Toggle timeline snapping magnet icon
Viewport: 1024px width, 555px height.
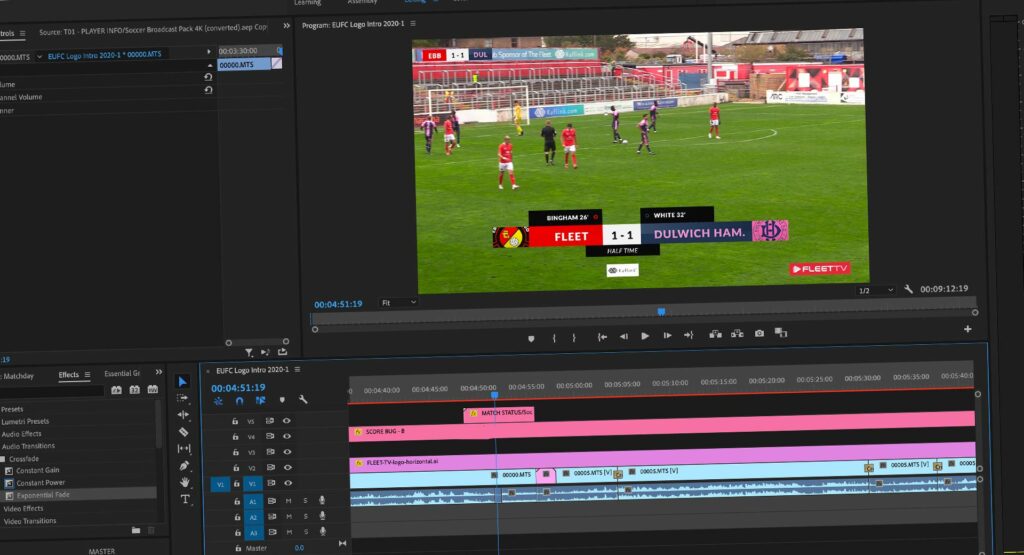point(239,401)
